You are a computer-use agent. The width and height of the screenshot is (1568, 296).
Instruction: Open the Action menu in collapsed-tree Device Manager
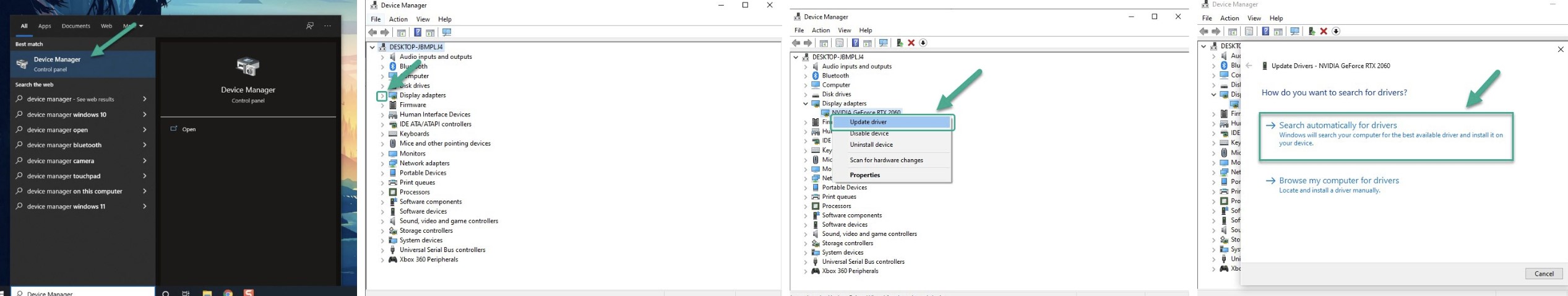(398, 19)
